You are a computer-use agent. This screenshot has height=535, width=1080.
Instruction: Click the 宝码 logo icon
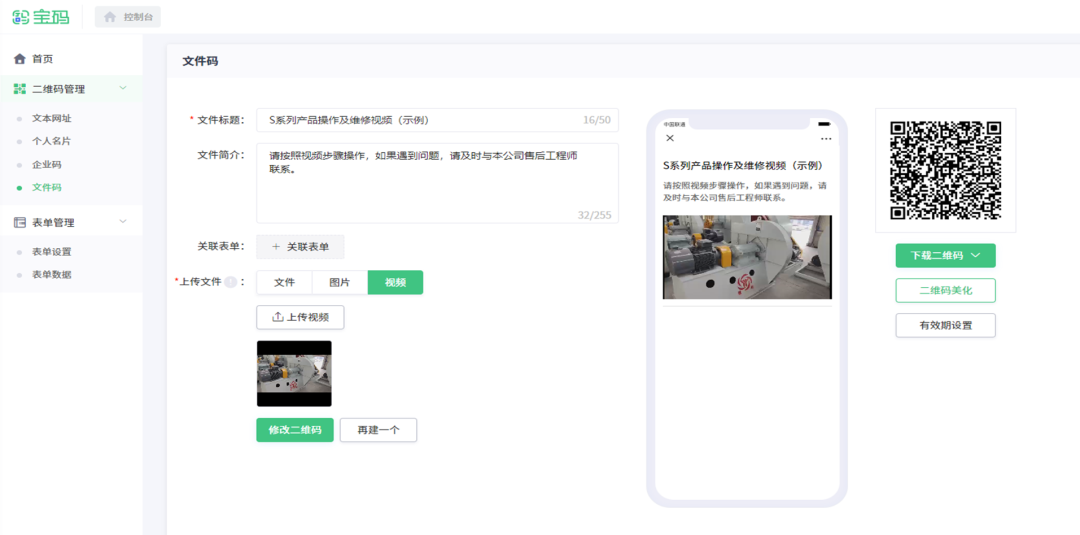tap(21, 17)
